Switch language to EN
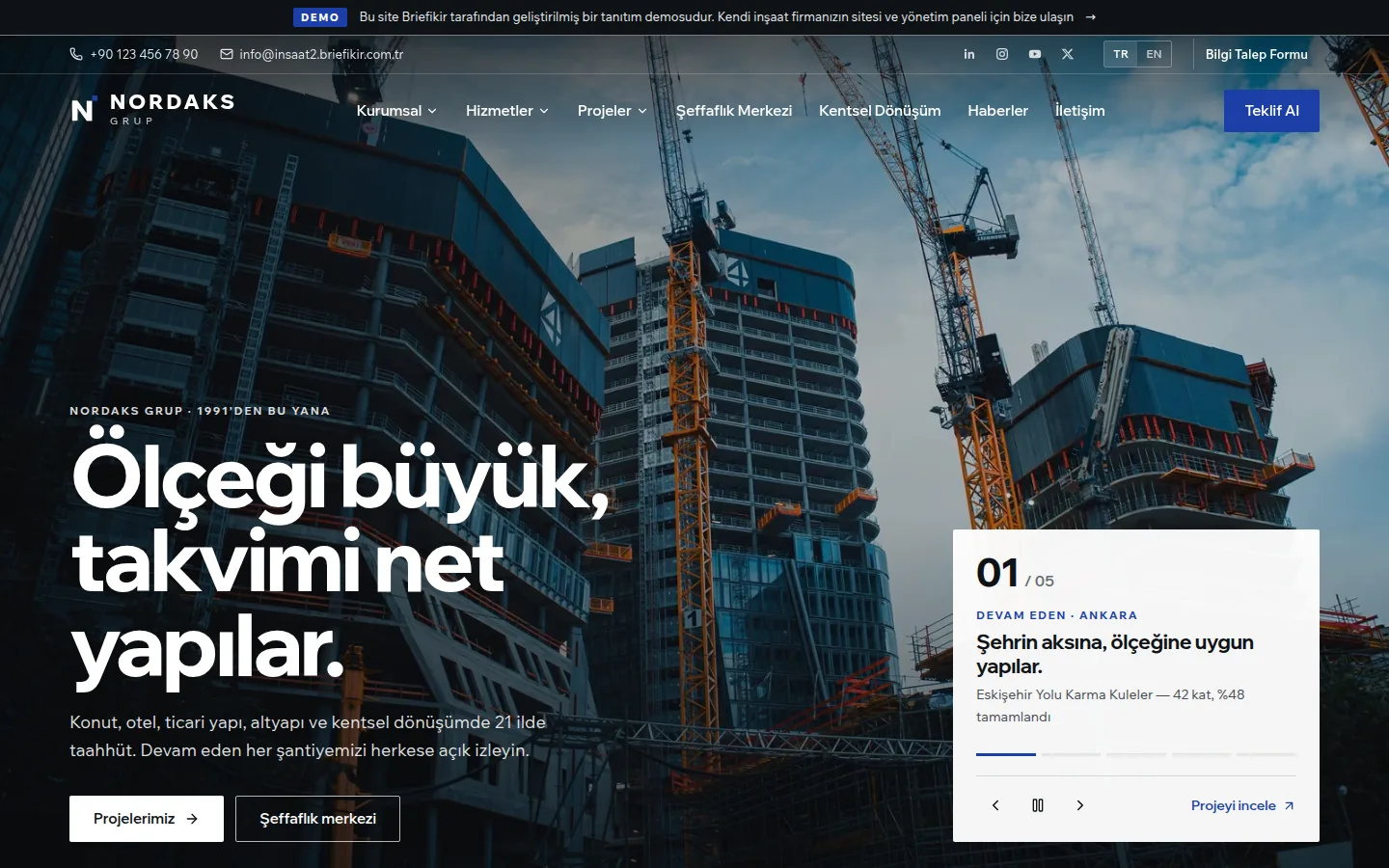The image size is (1389, 868). tap(1154, 54)
